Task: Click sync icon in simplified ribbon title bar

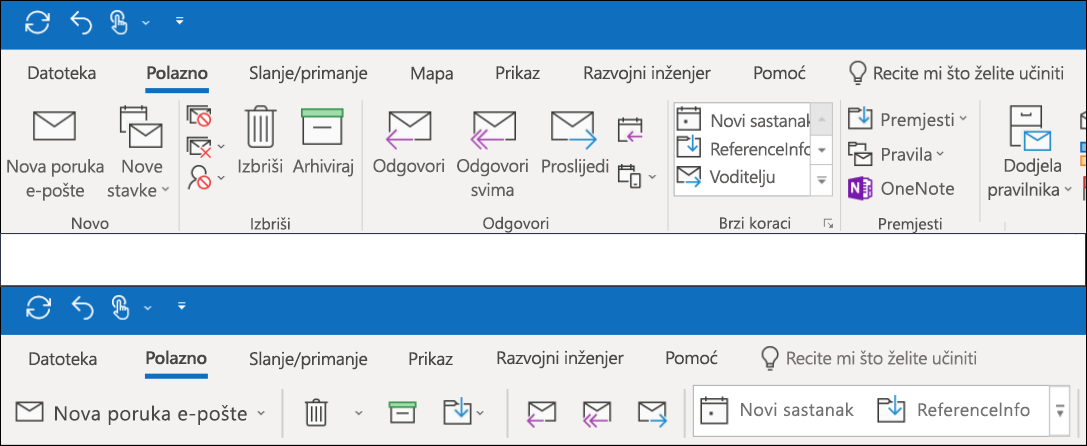Action: (37, 309)
